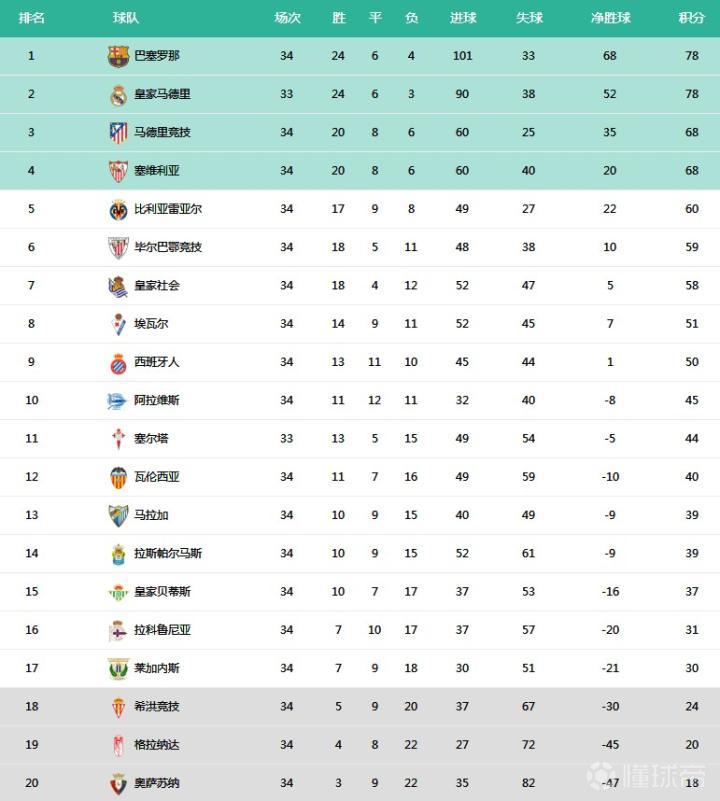Open the 皇家社会 team link

157,286
